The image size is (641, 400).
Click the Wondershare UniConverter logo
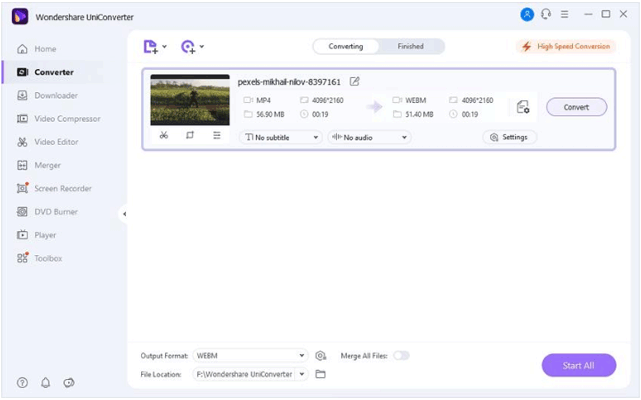(x=20, y=17)
